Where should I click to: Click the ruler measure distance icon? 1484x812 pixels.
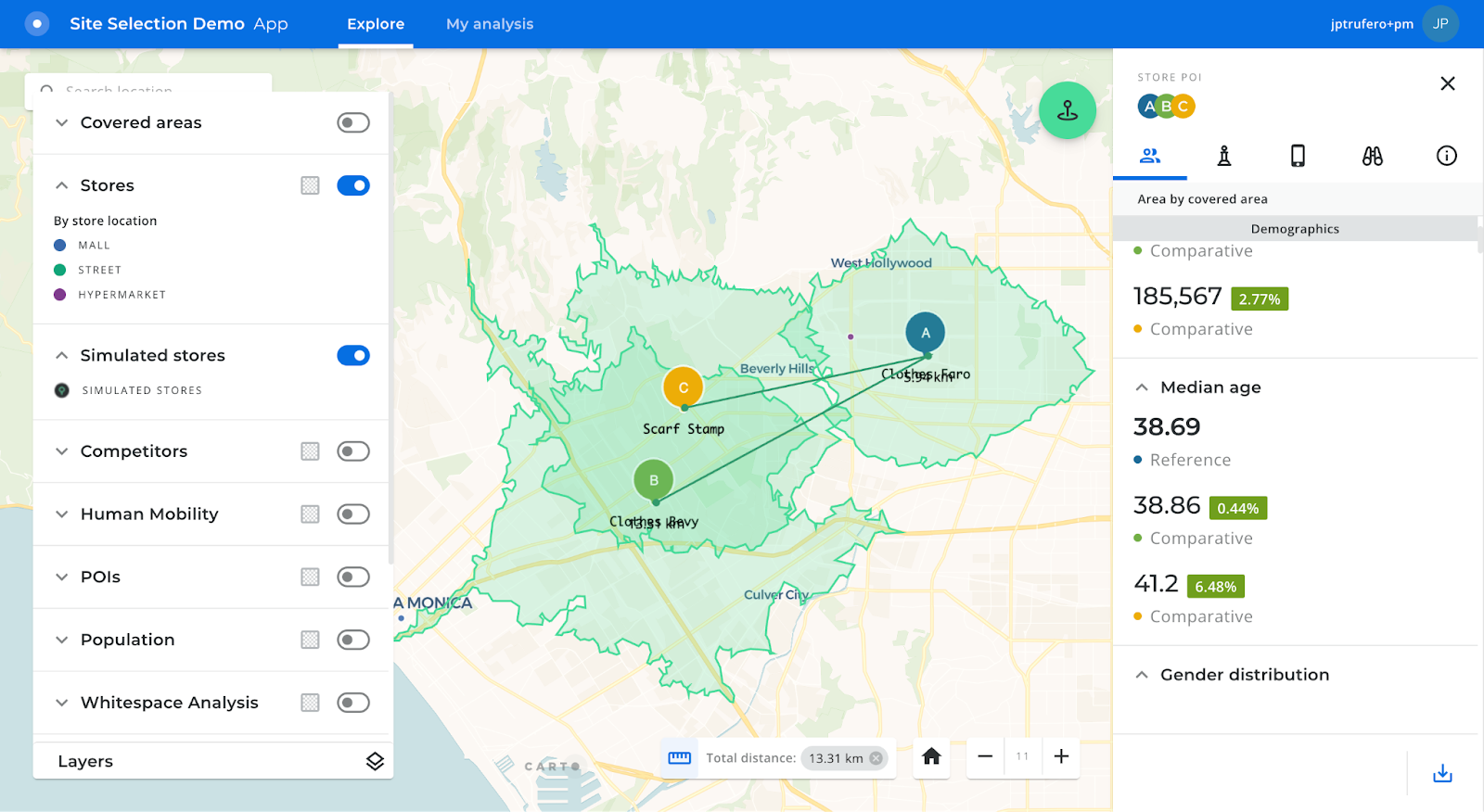pos(680,757)
